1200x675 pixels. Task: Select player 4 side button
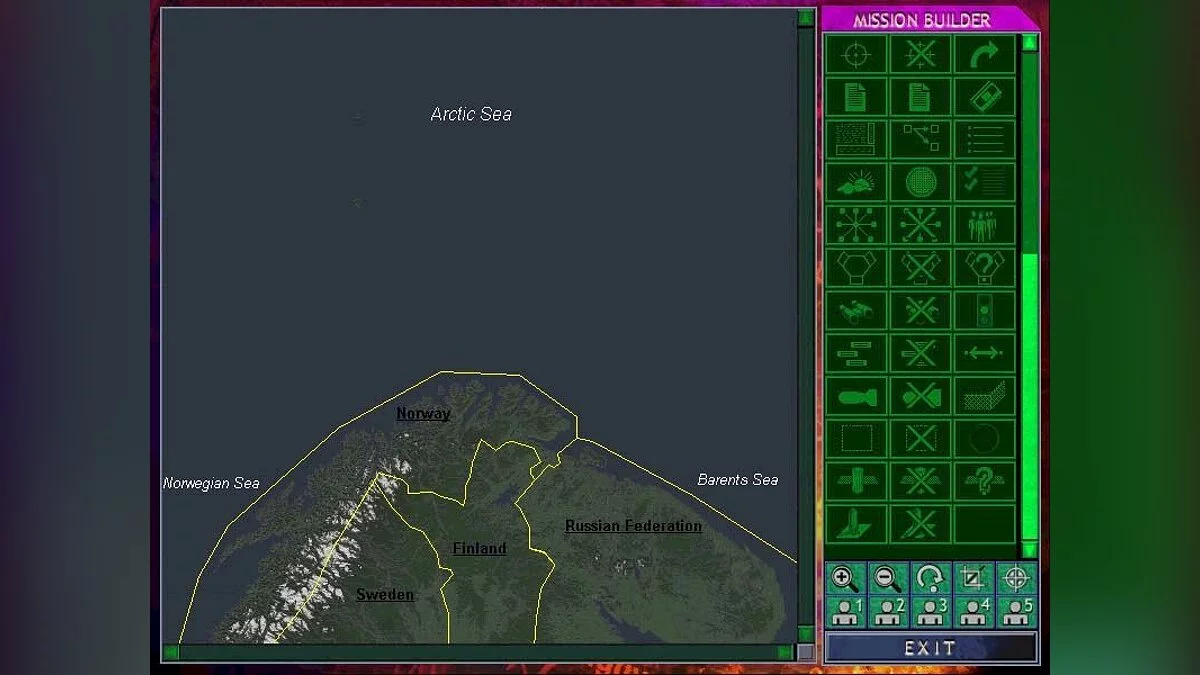(974, 612)
